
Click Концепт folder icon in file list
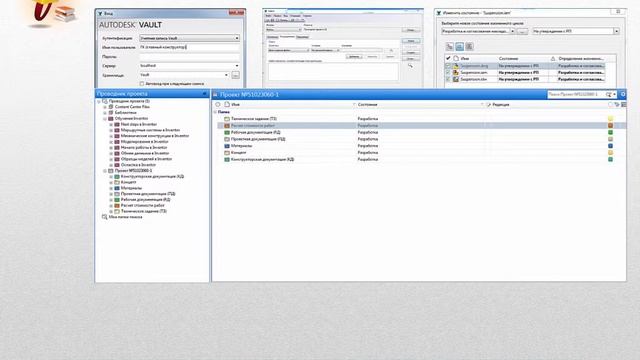[x=227, y=153]
